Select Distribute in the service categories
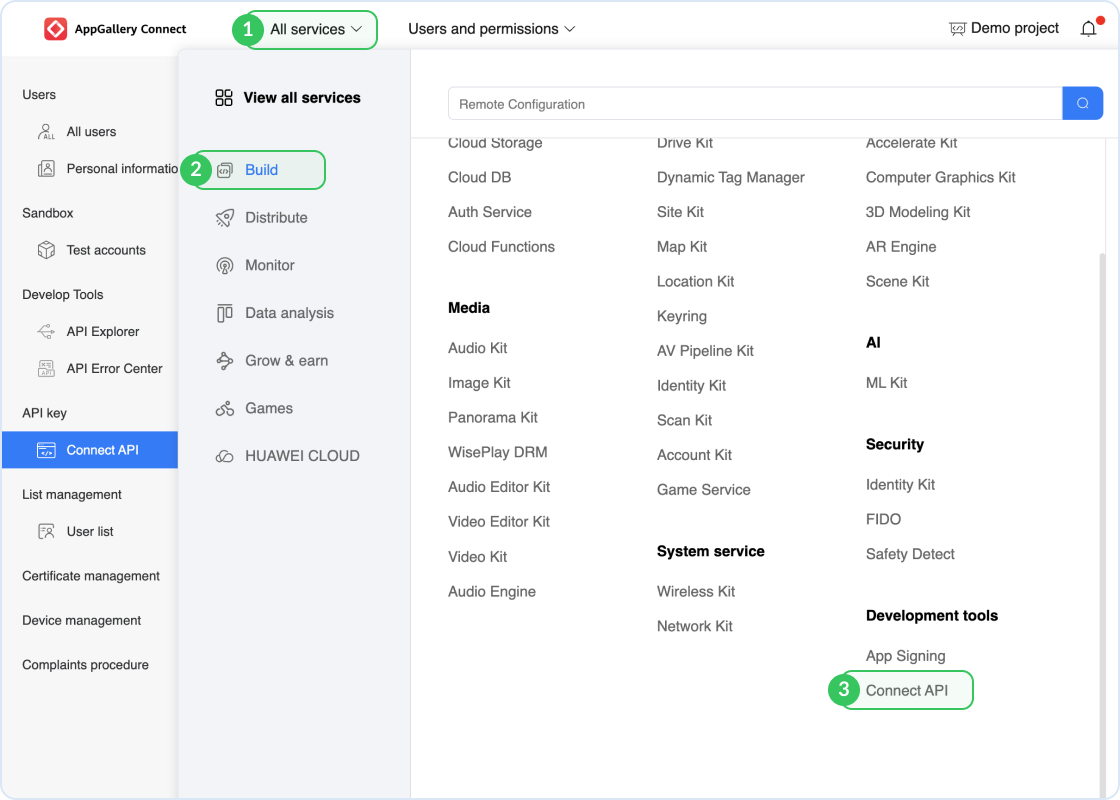 (276, 218)
